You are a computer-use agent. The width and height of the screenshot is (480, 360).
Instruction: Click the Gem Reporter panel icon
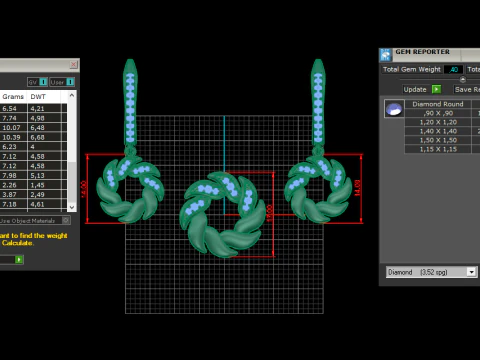coord(386,55)
